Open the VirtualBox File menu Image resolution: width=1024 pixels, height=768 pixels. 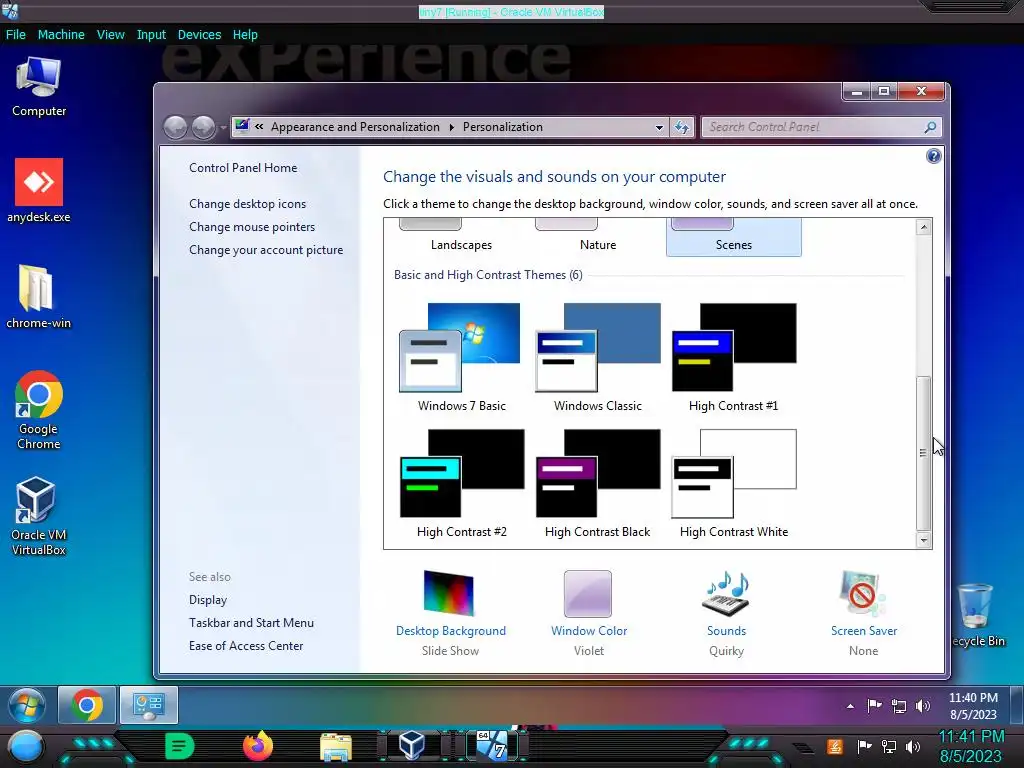pos(16,35)
